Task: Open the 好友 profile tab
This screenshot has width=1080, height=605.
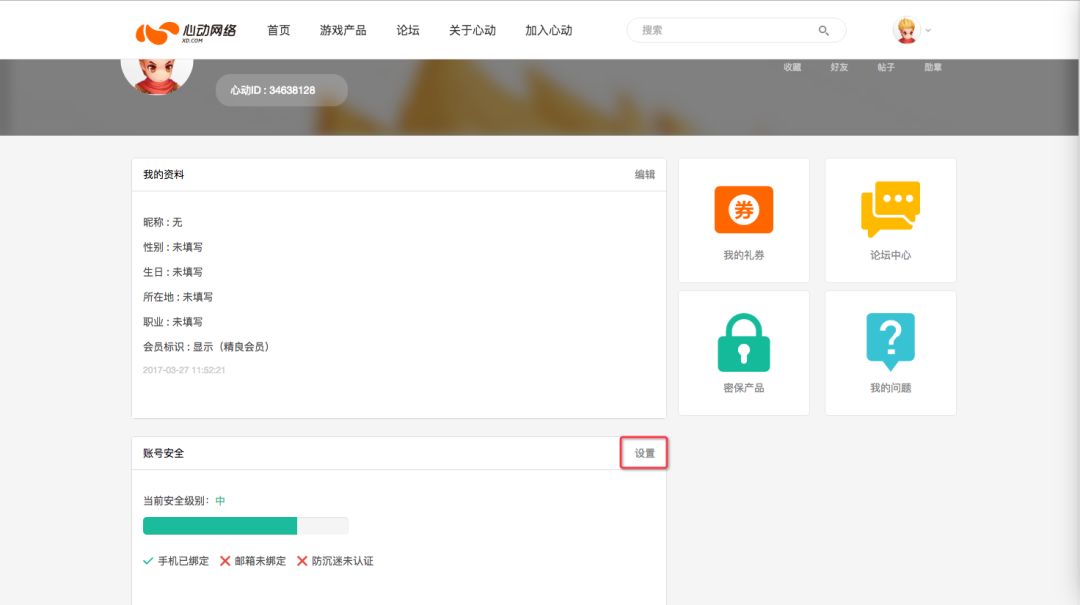Action: (x=839, y=67)
